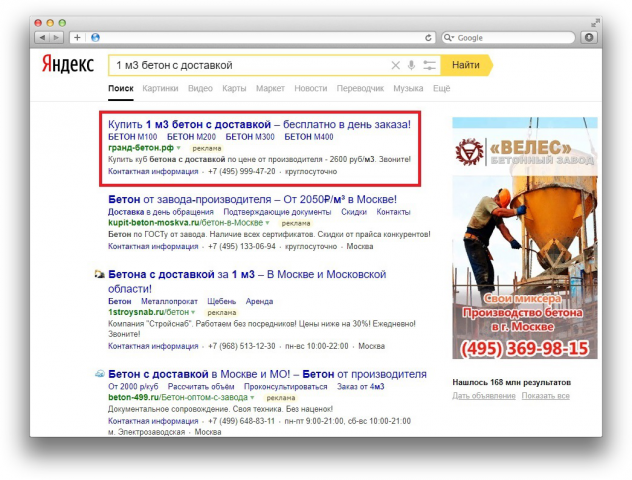Click the реклама label beside гранд-бетон.рф
The width and height of the screenshot is (632, 480).
coord(206,148)
